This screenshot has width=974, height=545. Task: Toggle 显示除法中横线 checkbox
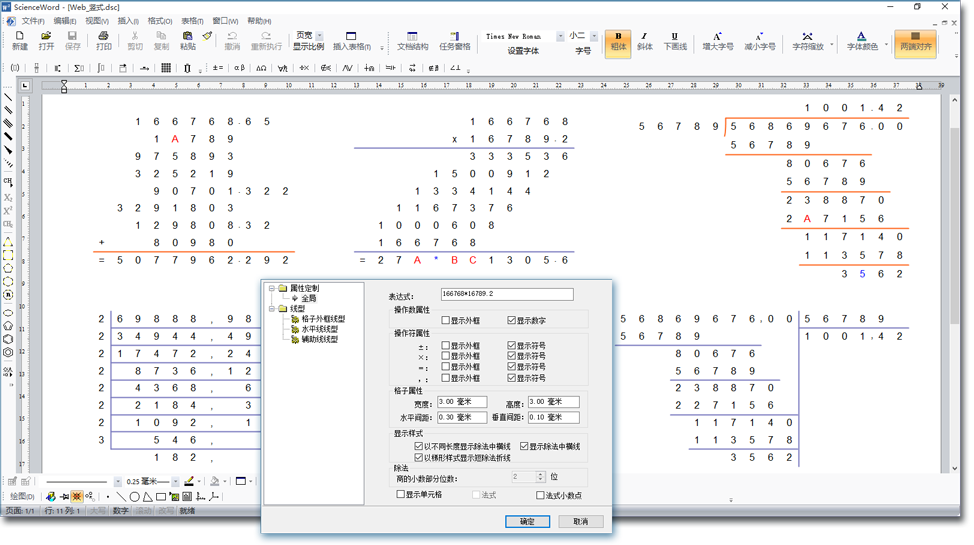click(x=525, y=446)
